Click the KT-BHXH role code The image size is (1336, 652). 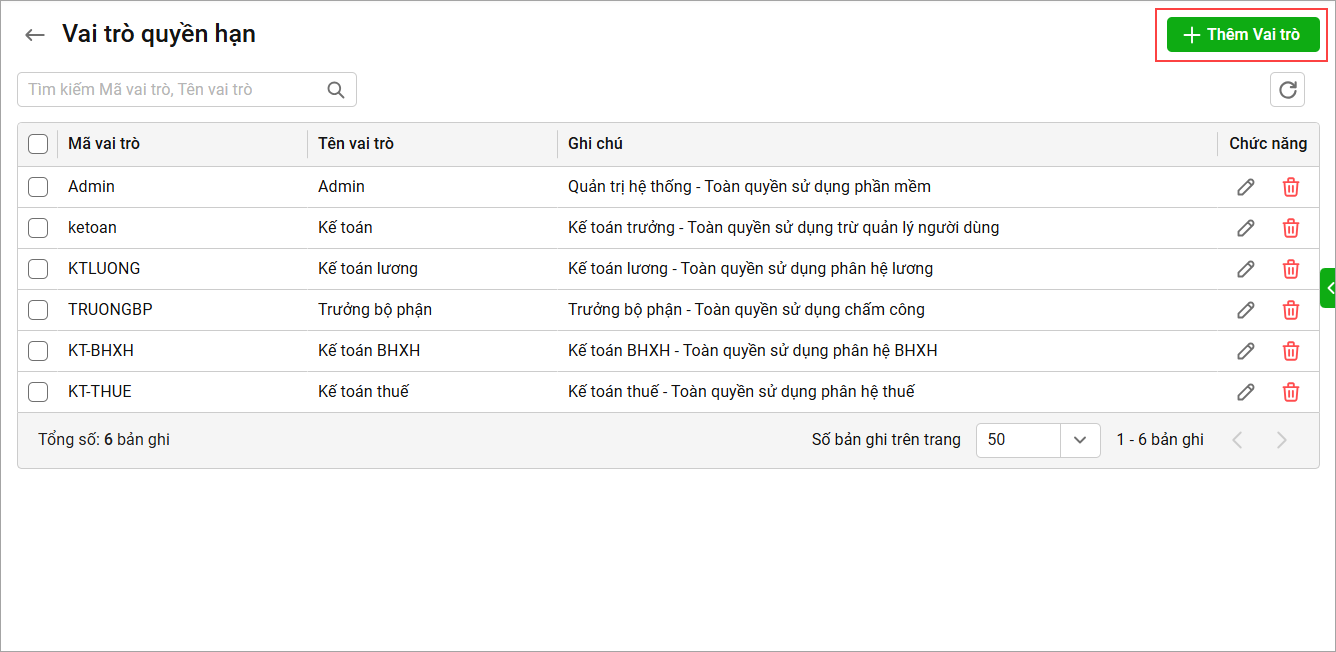coord(101,351)
